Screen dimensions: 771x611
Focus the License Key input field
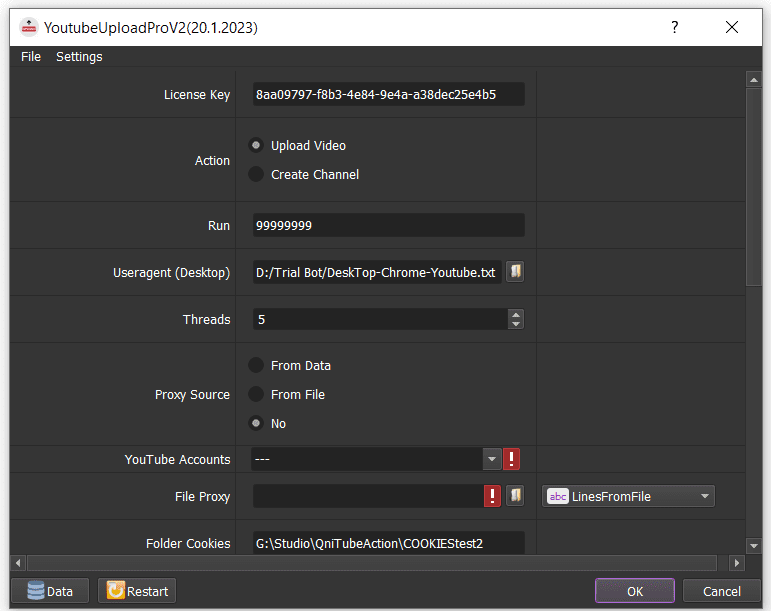point(388,94)
